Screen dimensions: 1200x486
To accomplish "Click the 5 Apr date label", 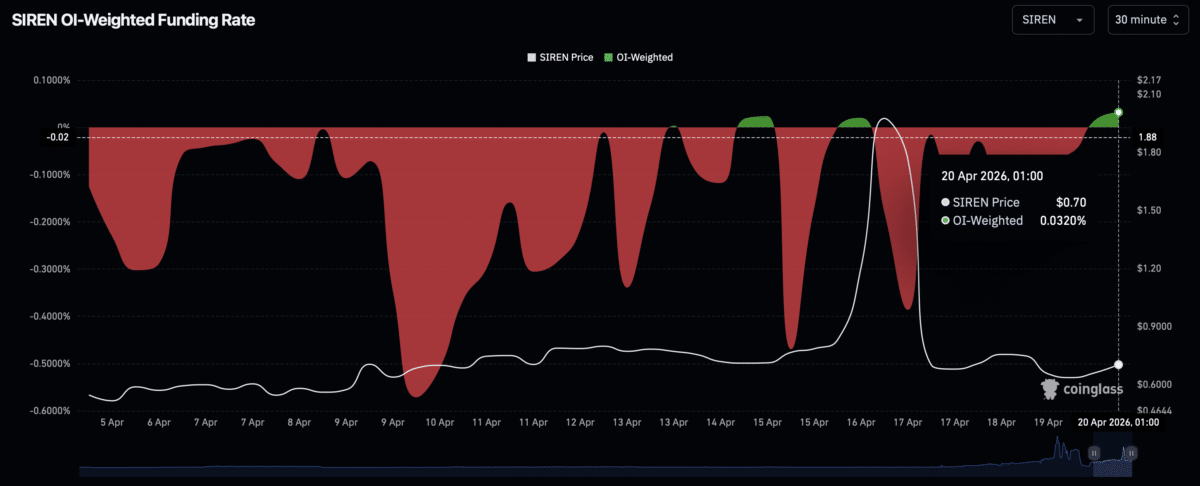I will (110, 423).
